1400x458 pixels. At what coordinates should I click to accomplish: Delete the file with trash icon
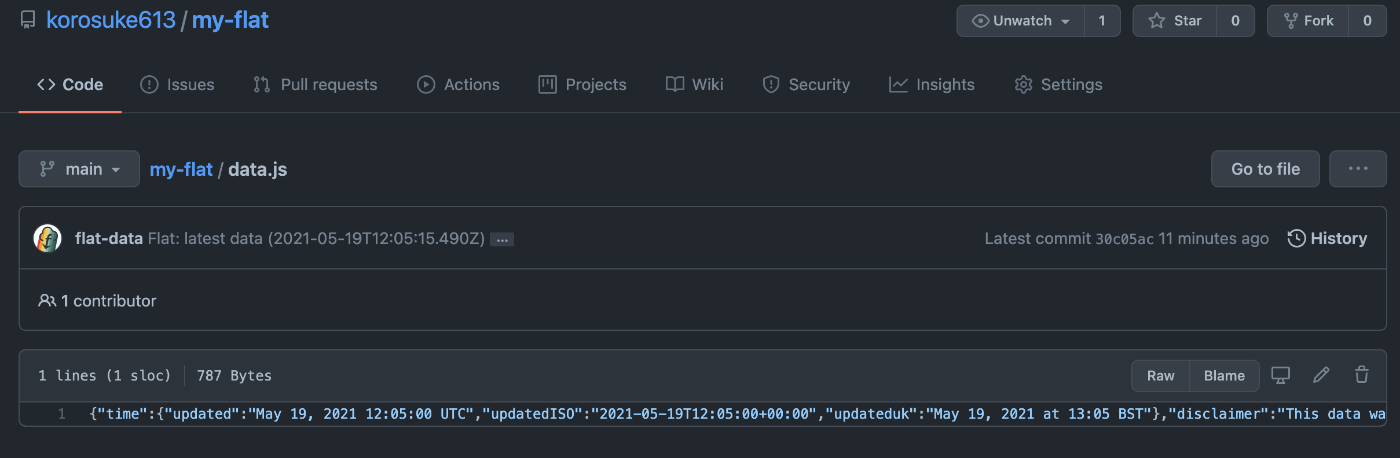(x=1361, y=375)
